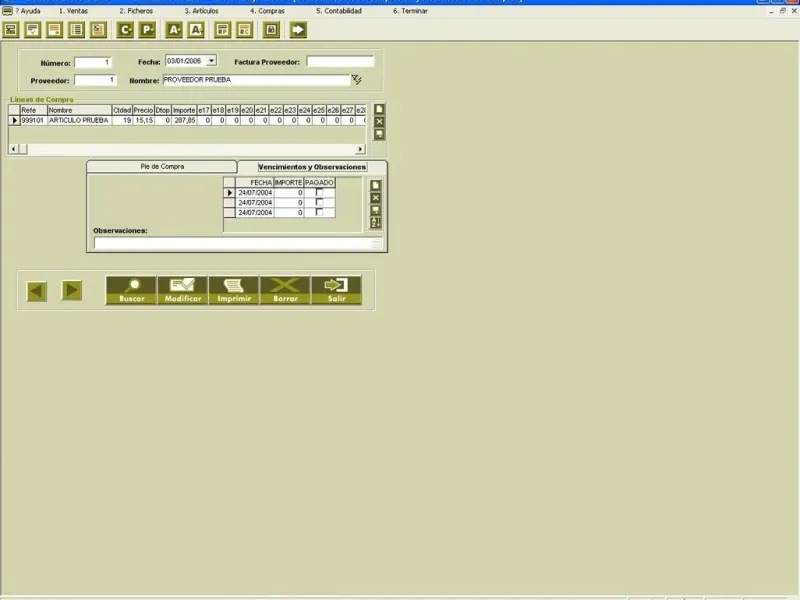Click the 'Precio' column header

pyautogui.click(x=143, y=110)
